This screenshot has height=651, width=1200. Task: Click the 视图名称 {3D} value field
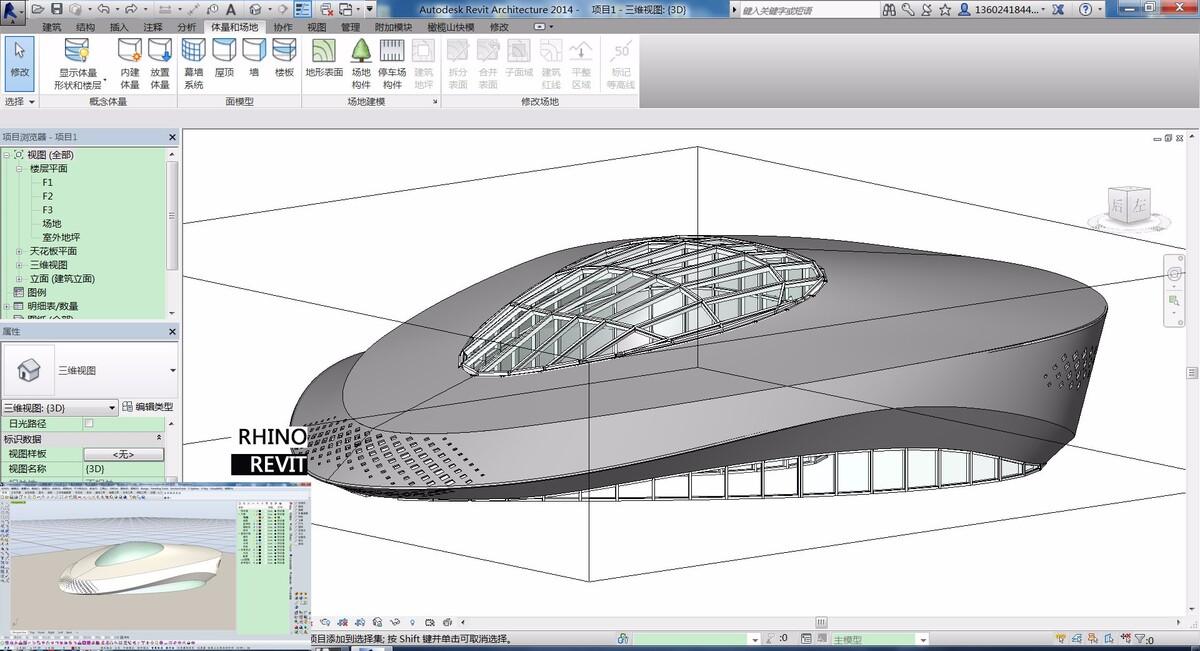pos(123,468)
